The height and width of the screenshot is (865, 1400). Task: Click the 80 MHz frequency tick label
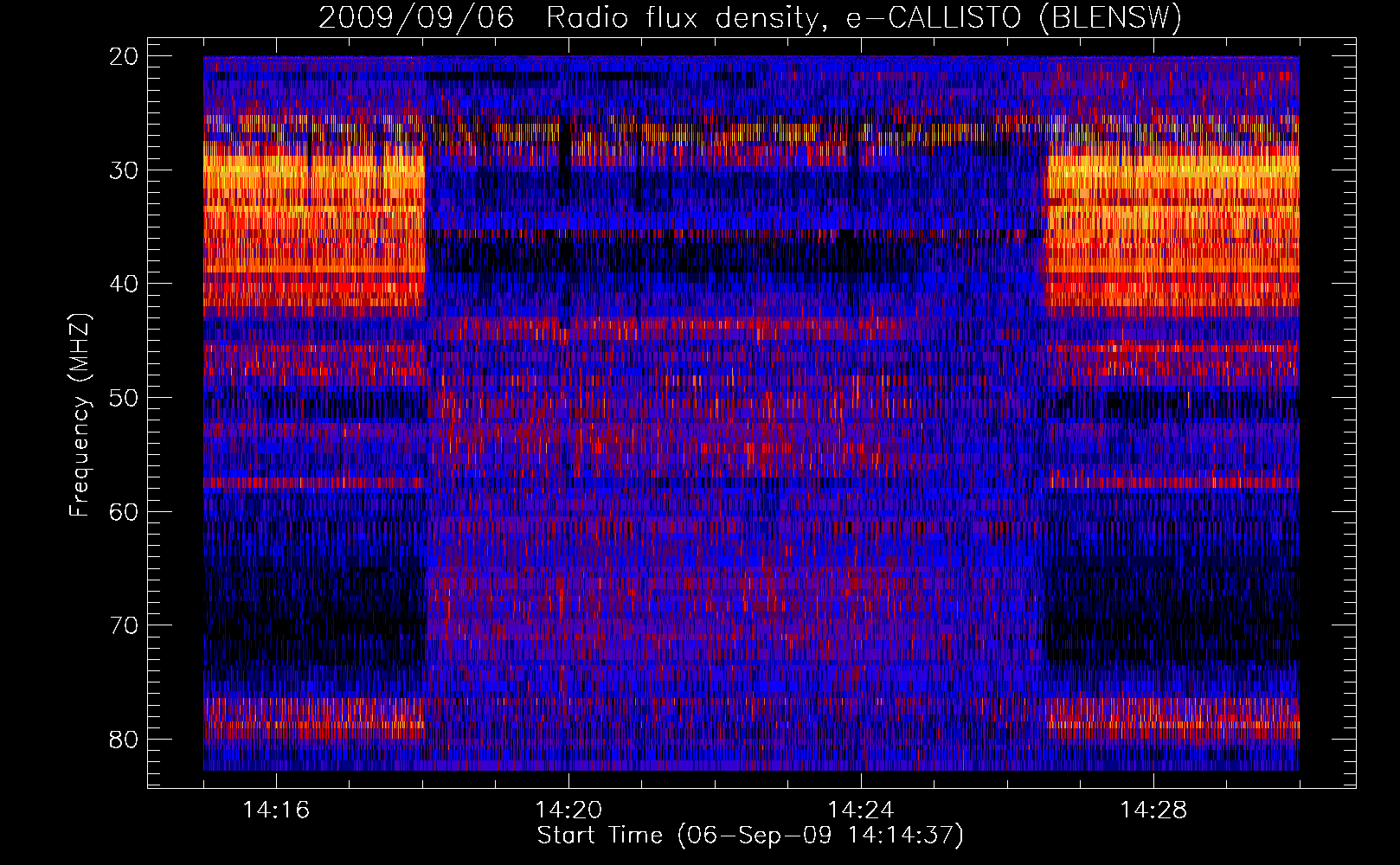[125, 740]
